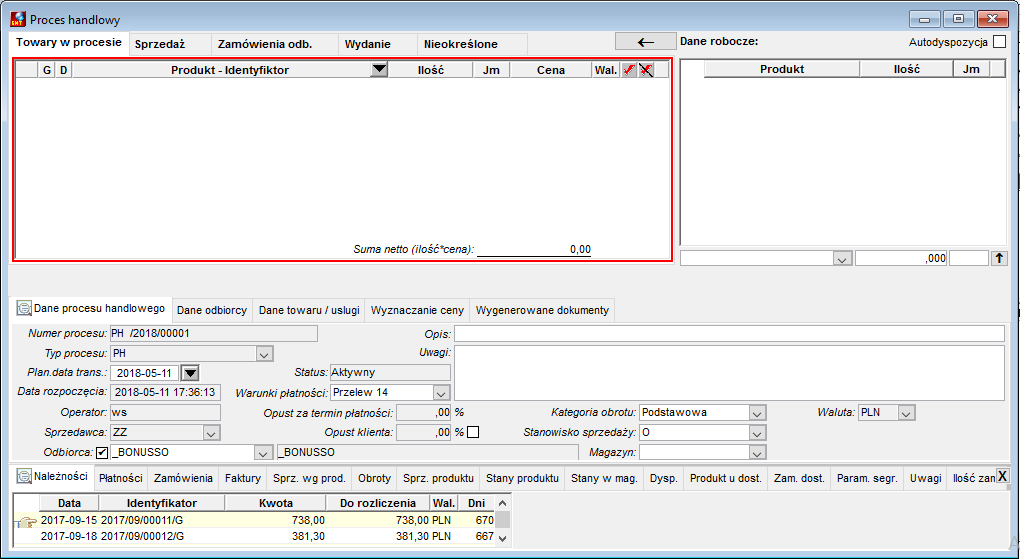This screenshot has height=559, width=1020.
Task: Open the Wyznaczanie ceny tab
Action: click(417, 310)
